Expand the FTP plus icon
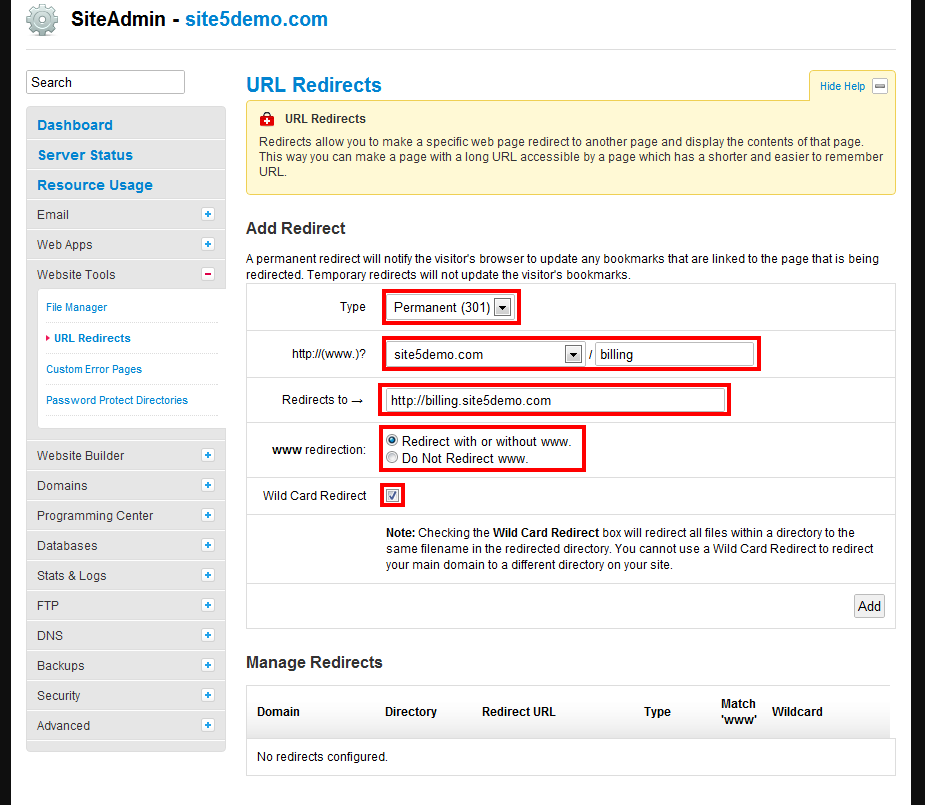 click(208, 606)
